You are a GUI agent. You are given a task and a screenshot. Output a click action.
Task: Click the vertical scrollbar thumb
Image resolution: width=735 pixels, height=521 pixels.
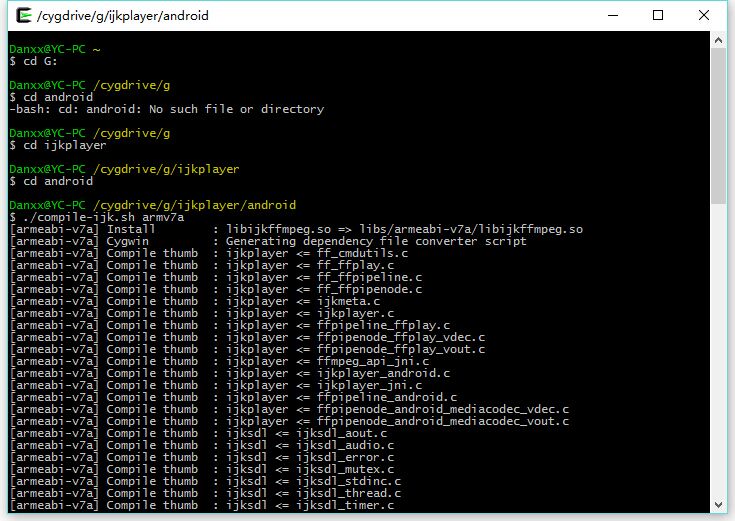pos(718,126)
